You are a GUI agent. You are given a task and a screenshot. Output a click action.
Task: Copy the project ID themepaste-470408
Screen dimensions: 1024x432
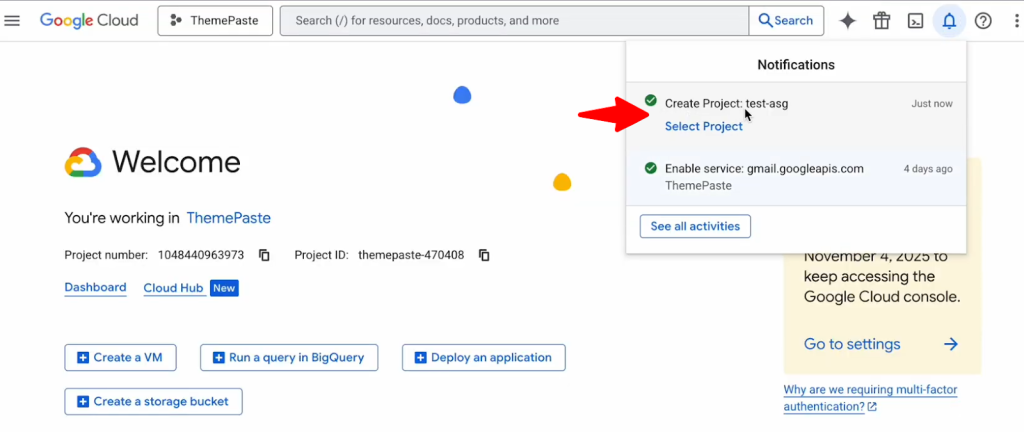[x=484, y=255]
